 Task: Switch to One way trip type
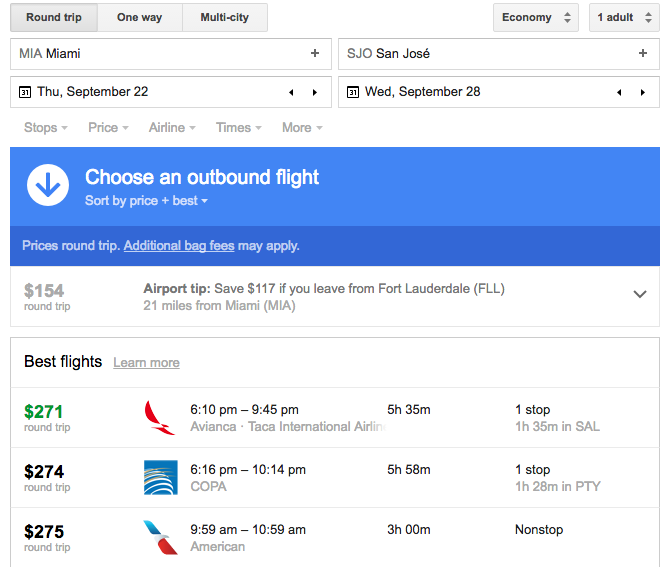[x=140, y=18]
